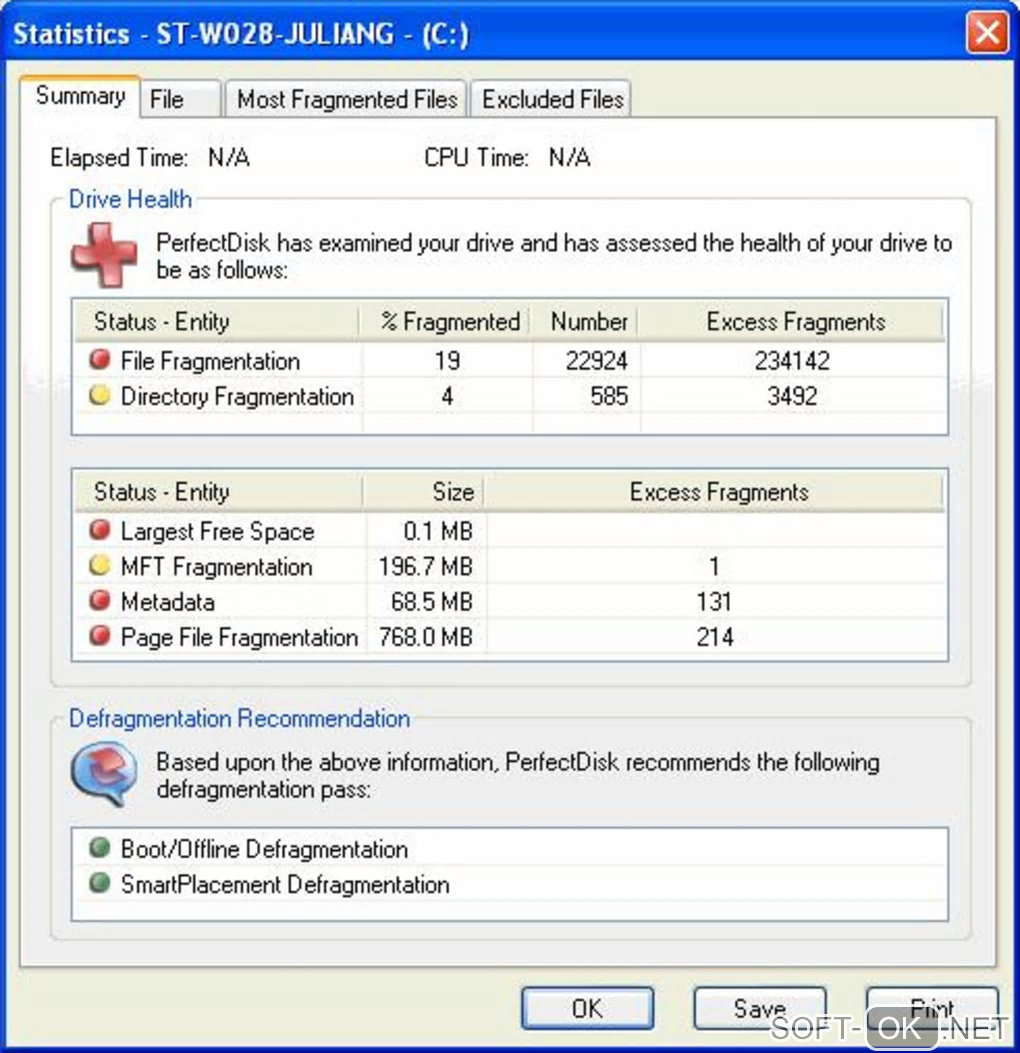Click the OK button

pos(587,1008)
